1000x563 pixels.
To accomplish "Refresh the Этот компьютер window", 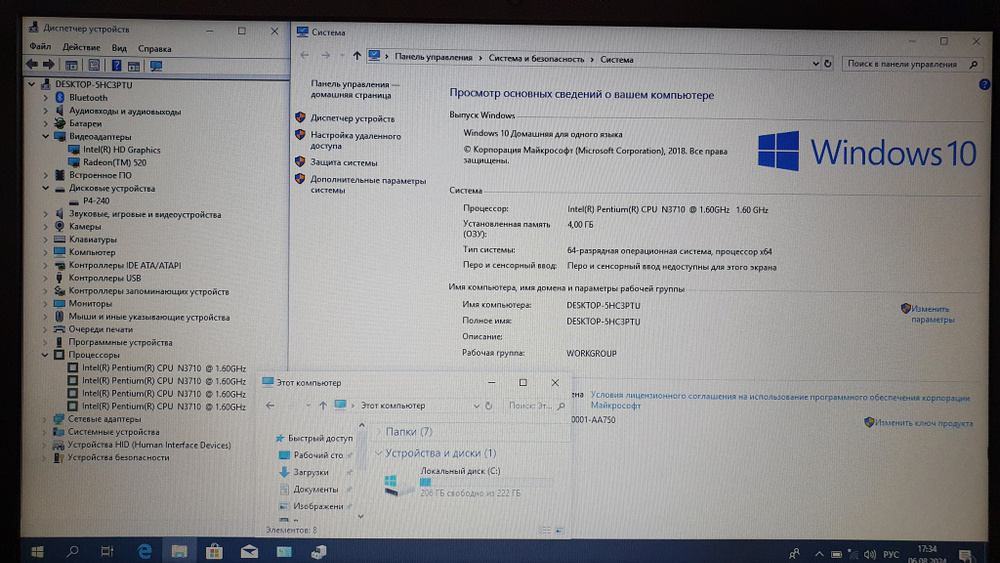I will [489, 406].
